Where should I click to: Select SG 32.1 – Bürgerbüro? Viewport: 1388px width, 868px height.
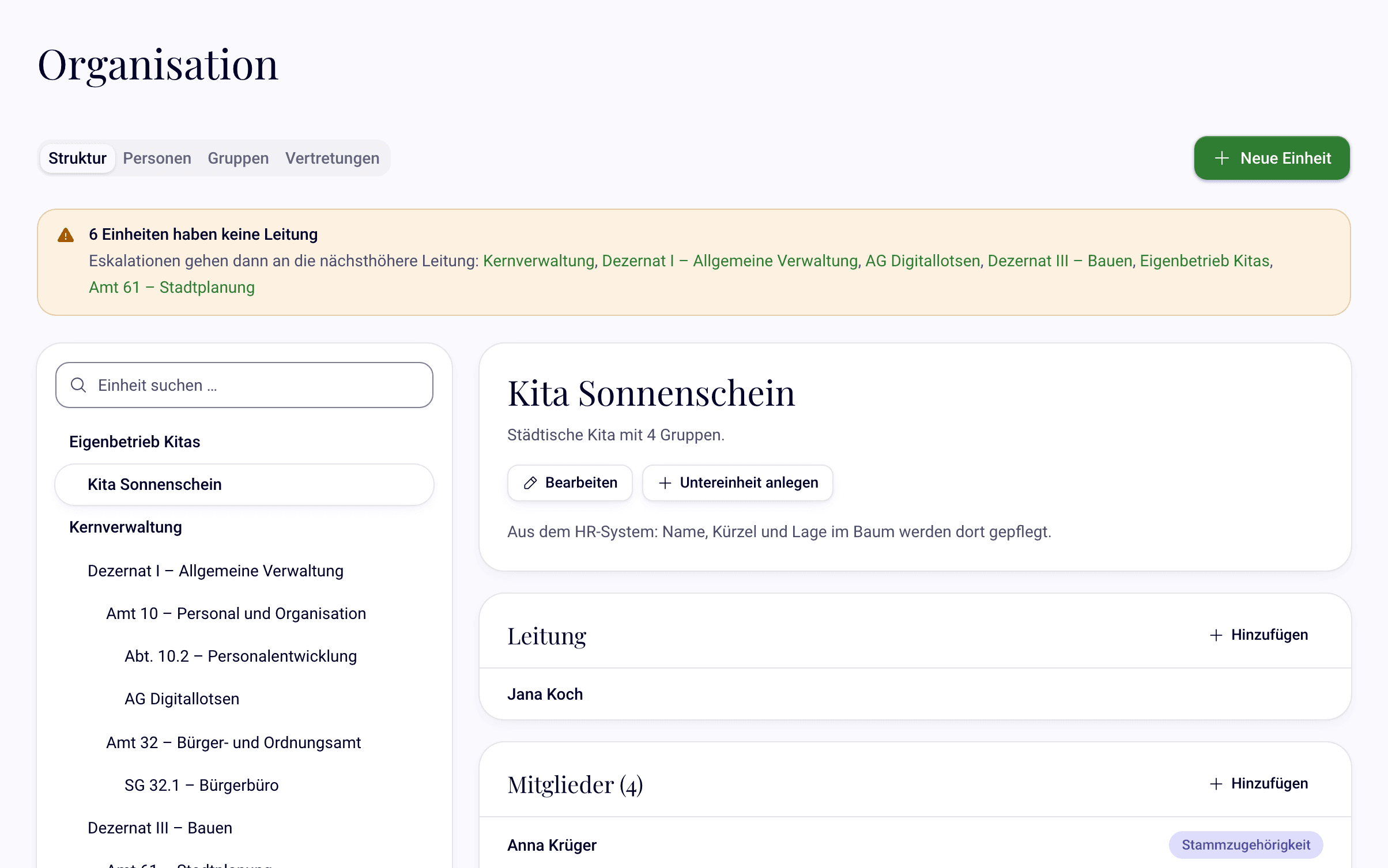pyautogui.click(x=244, y=786)
